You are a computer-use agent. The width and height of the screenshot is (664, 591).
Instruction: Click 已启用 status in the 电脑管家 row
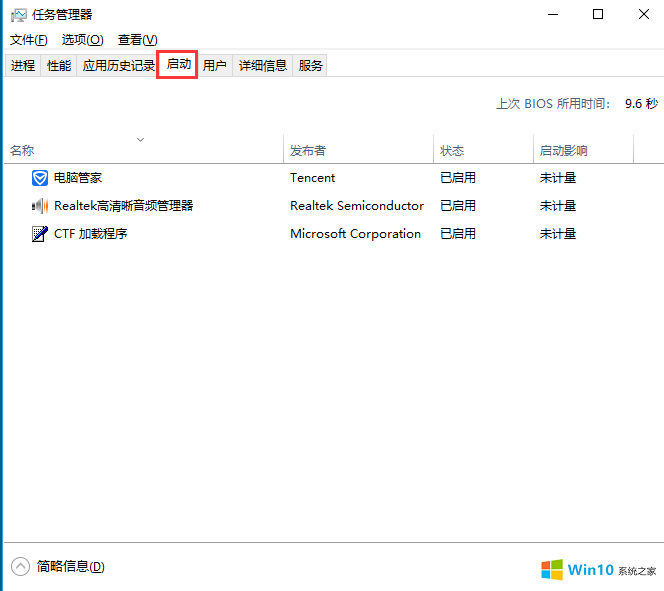point(458,178)
